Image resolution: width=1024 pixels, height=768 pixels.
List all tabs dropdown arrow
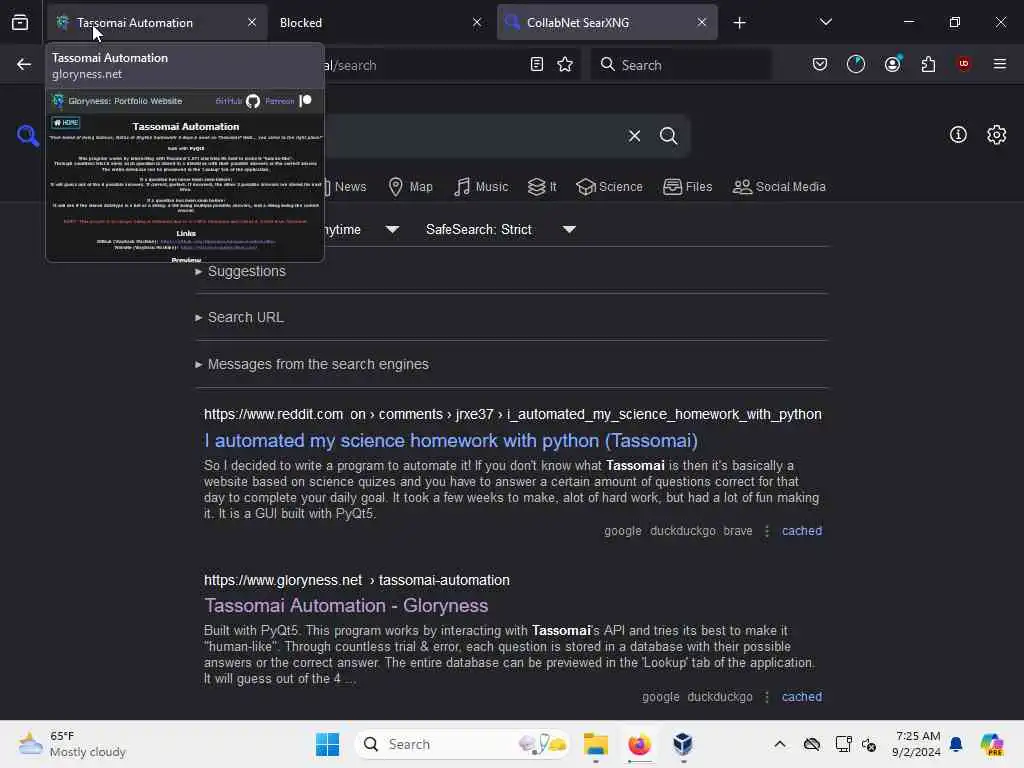(825, 22)
